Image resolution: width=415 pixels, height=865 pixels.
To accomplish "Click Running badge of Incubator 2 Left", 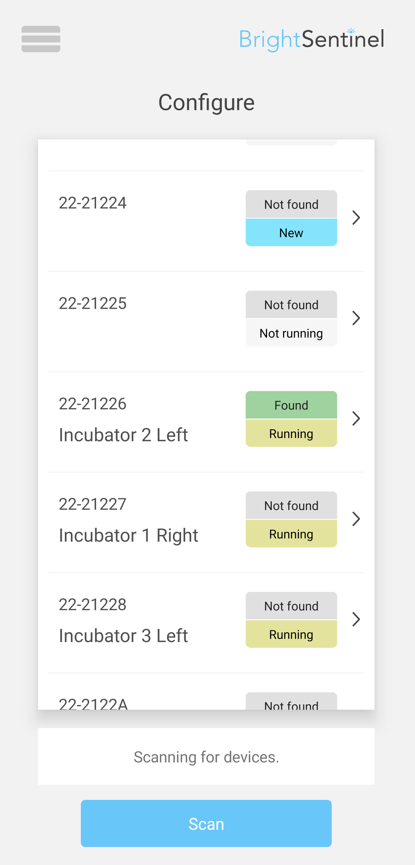I will (291, 433).
